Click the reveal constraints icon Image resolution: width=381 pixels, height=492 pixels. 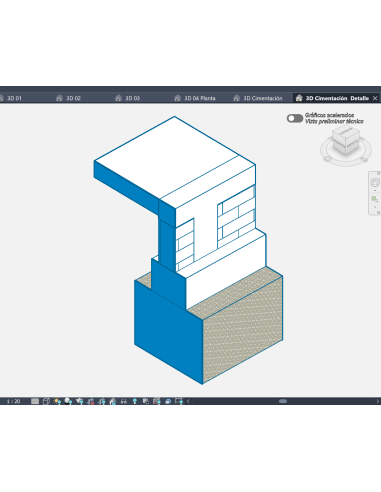(x=179, y=401)
